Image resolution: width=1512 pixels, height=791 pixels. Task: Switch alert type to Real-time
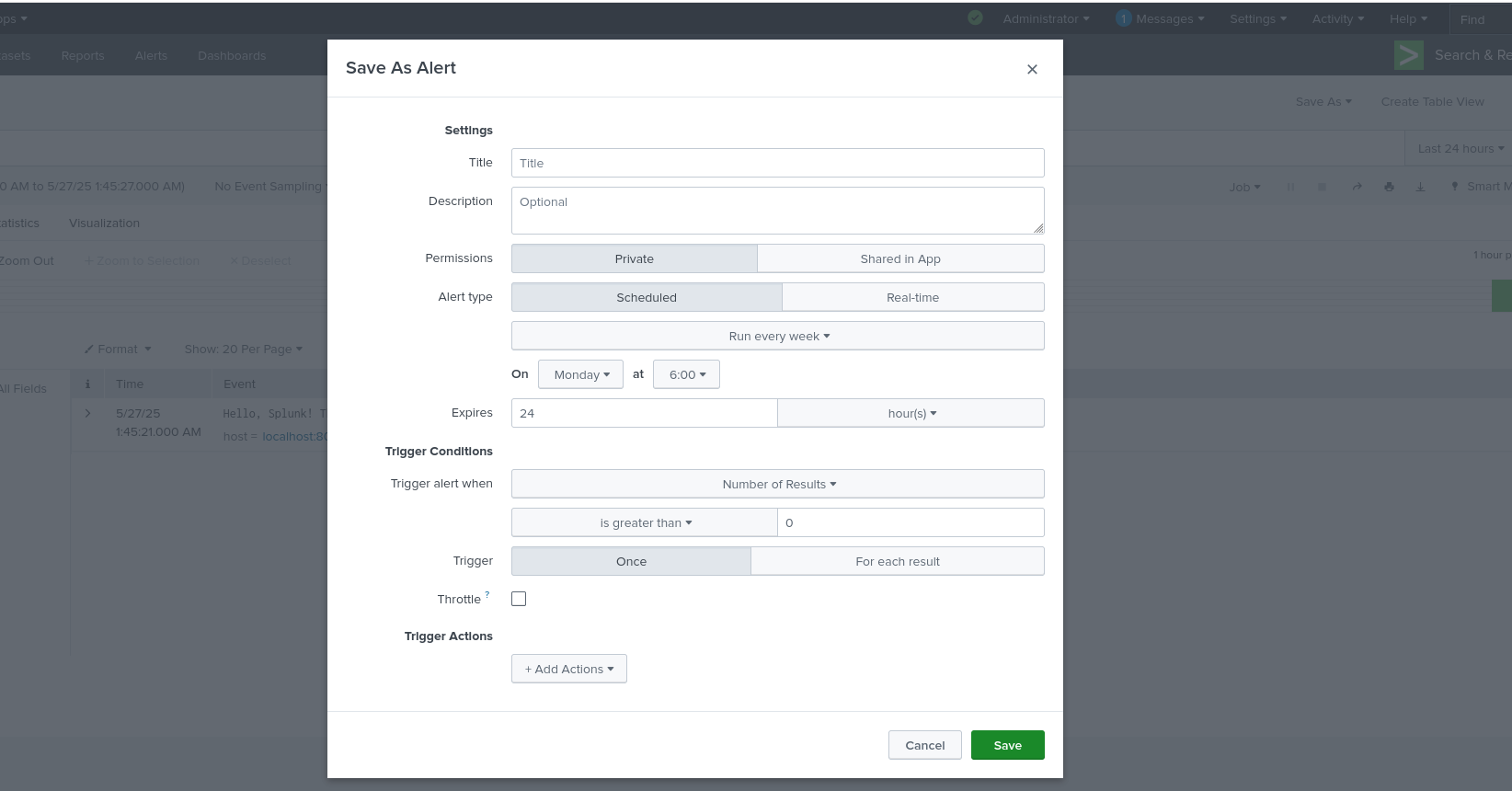click(x=912, y=297)
